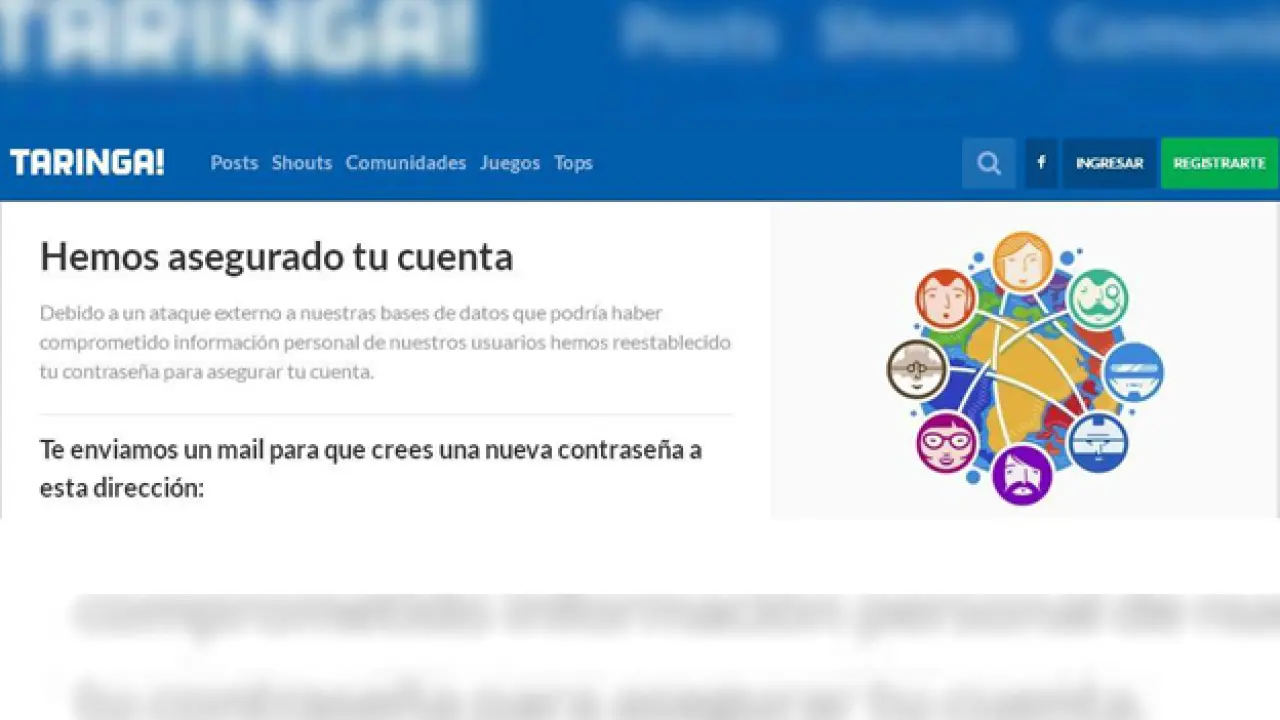The height and width of the screenshot is (720, 1280).
Task: Go to the Shouts page
Action: 302,163
